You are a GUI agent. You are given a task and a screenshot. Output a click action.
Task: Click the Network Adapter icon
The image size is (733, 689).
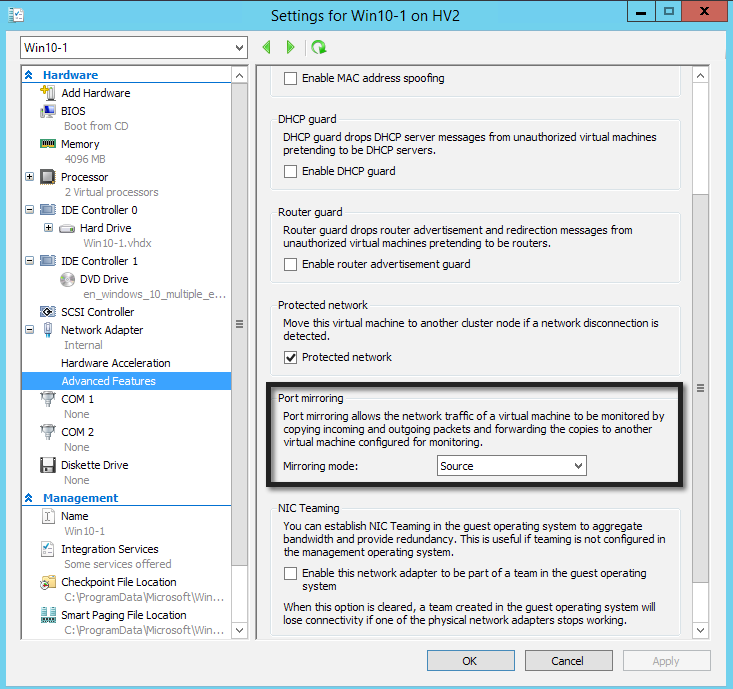[48, 330]
